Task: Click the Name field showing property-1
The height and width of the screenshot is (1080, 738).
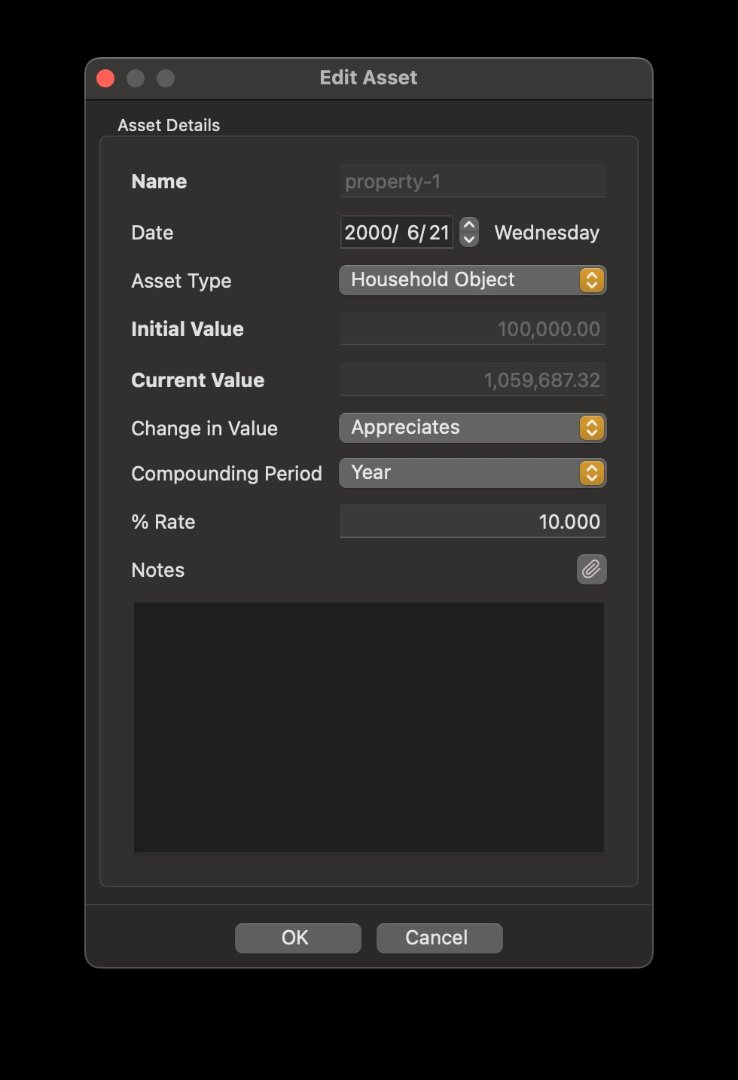Action: point(472,182)
